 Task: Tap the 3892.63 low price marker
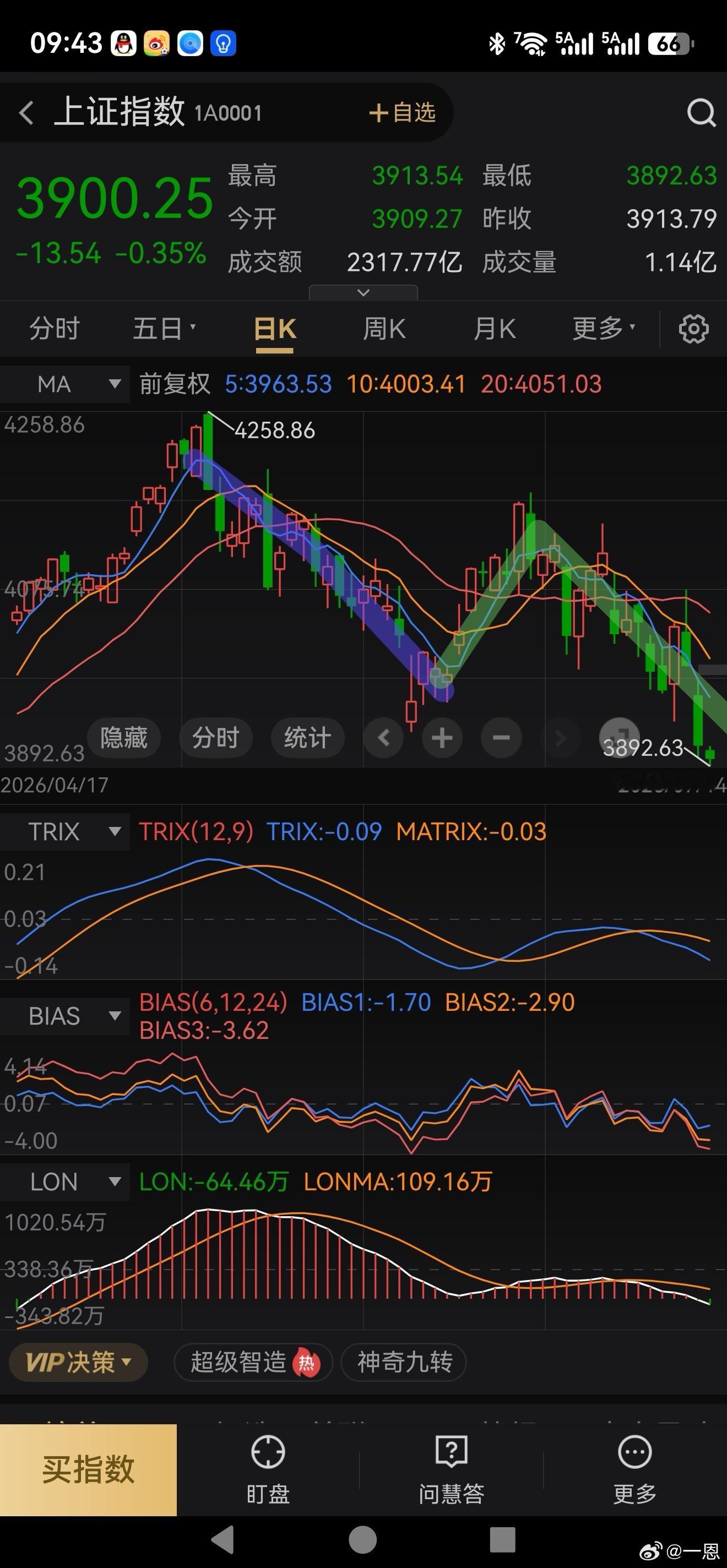click(x=644, y=748)
